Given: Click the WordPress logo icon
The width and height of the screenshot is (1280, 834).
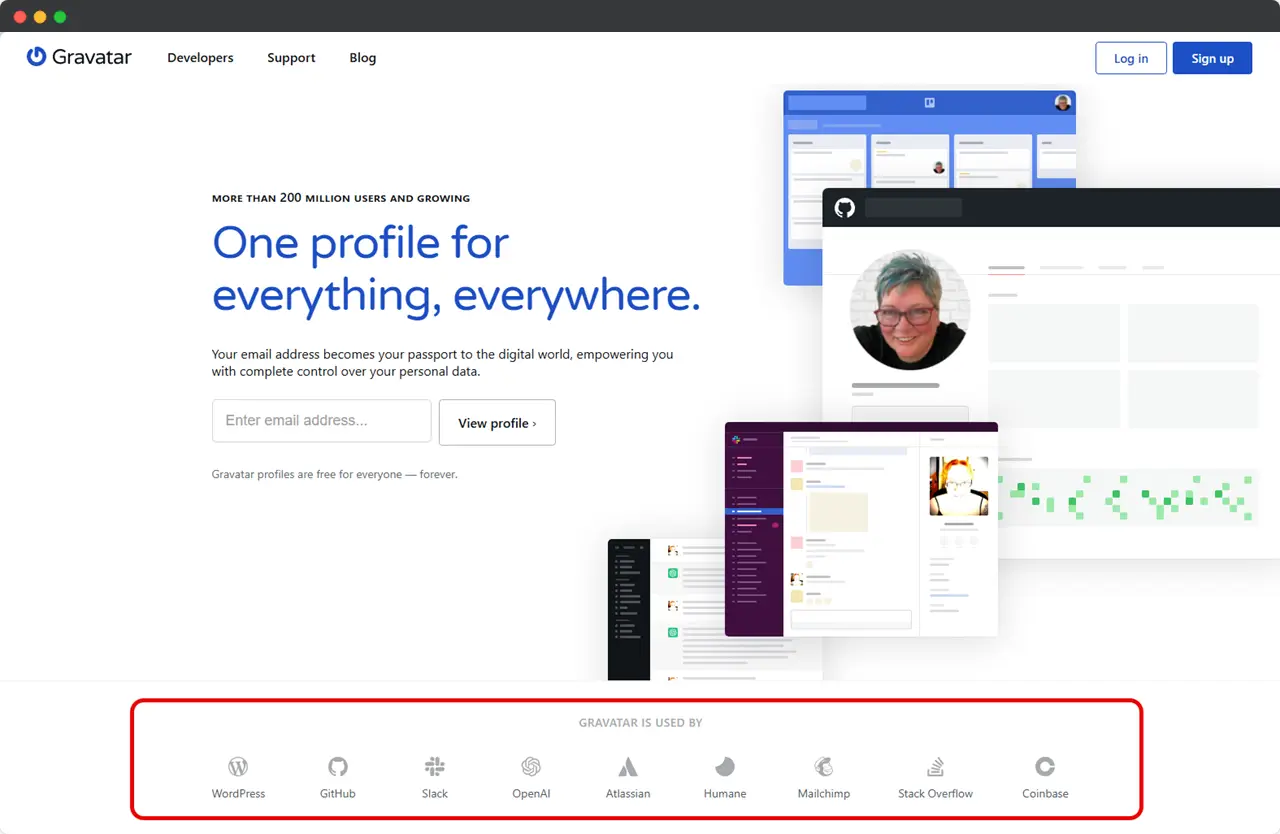Looking at the screenshot, I should coord(238,767).
